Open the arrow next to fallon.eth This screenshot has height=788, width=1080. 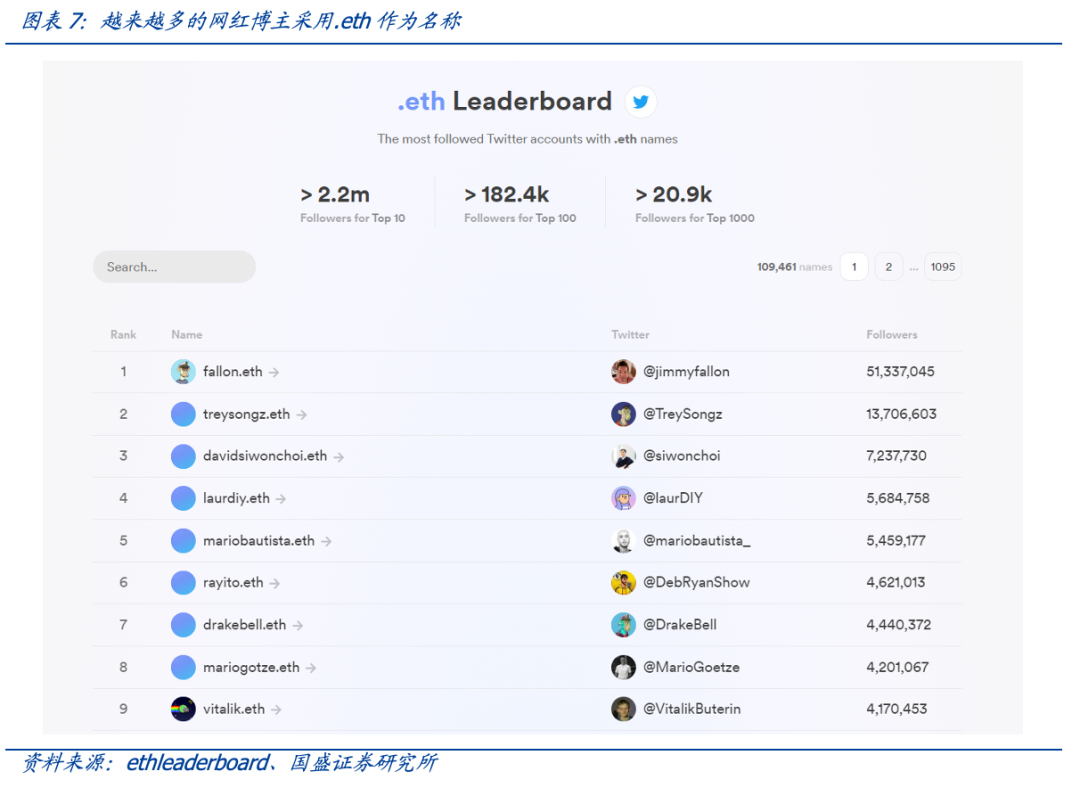click(x=274, y=373)
